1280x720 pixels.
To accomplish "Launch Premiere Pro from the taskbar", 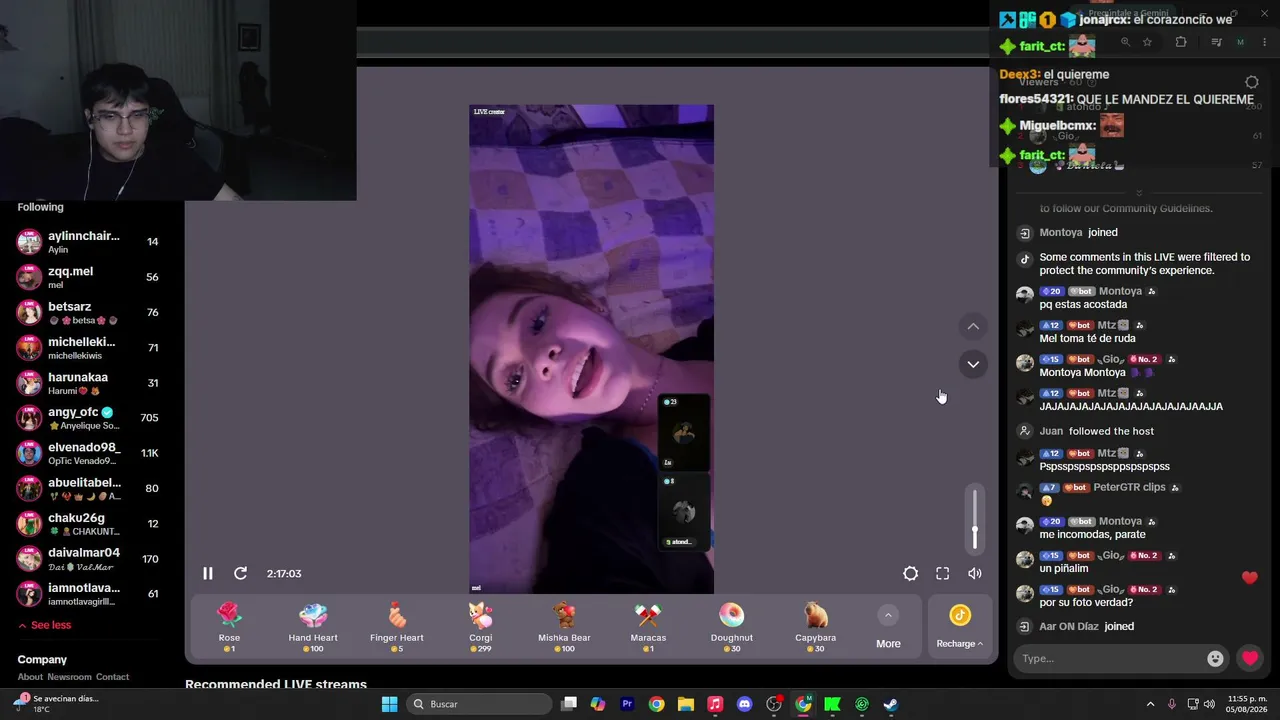I will [627, 704].
